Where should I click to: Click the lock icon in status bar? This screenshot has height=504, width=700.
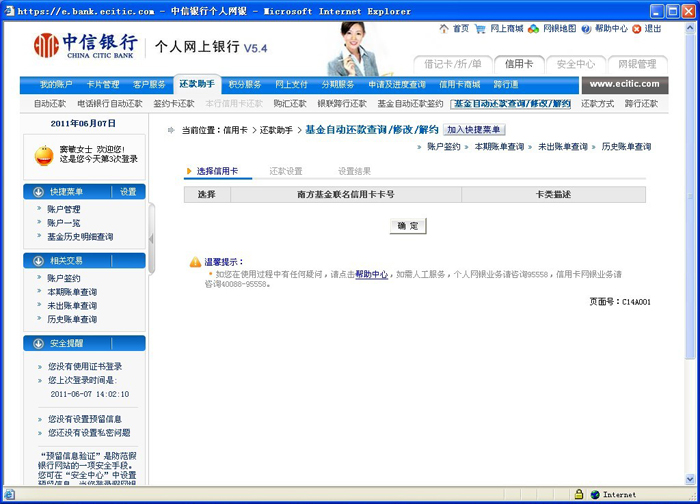(578, 494)
